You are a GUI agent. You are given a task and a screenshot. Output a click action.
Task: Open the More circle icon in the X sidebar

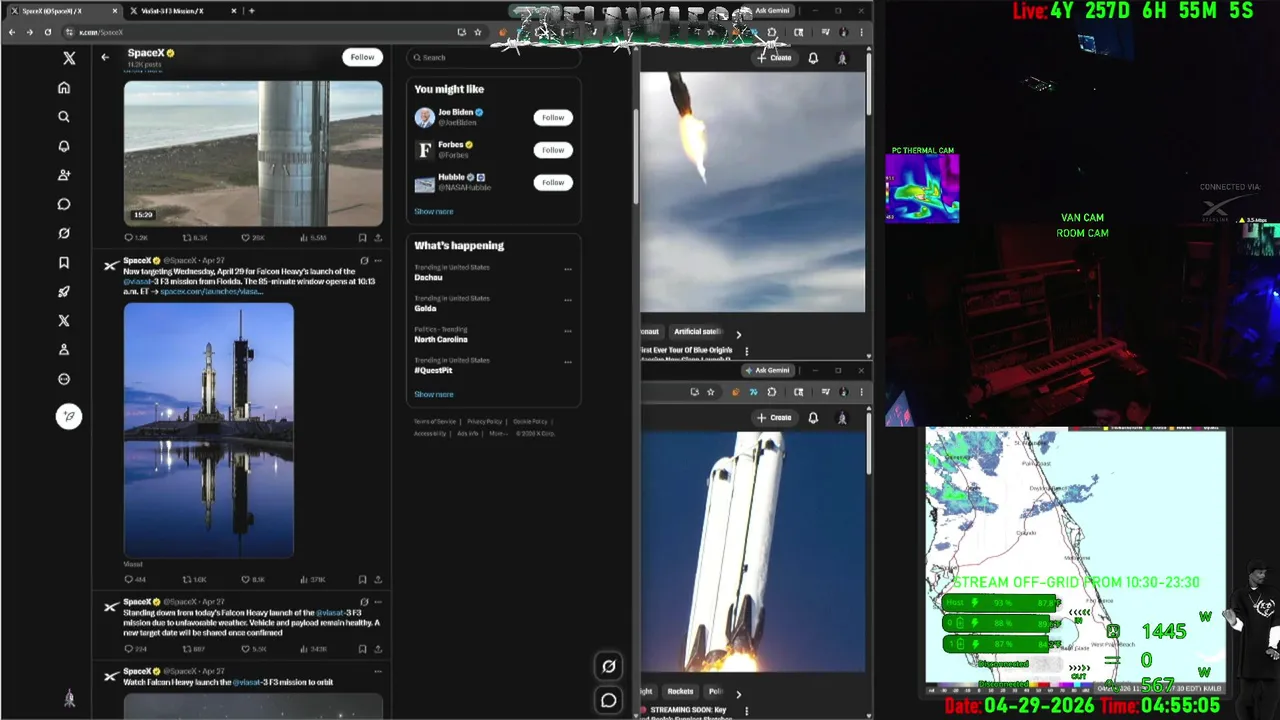click(x=64, y=379)
